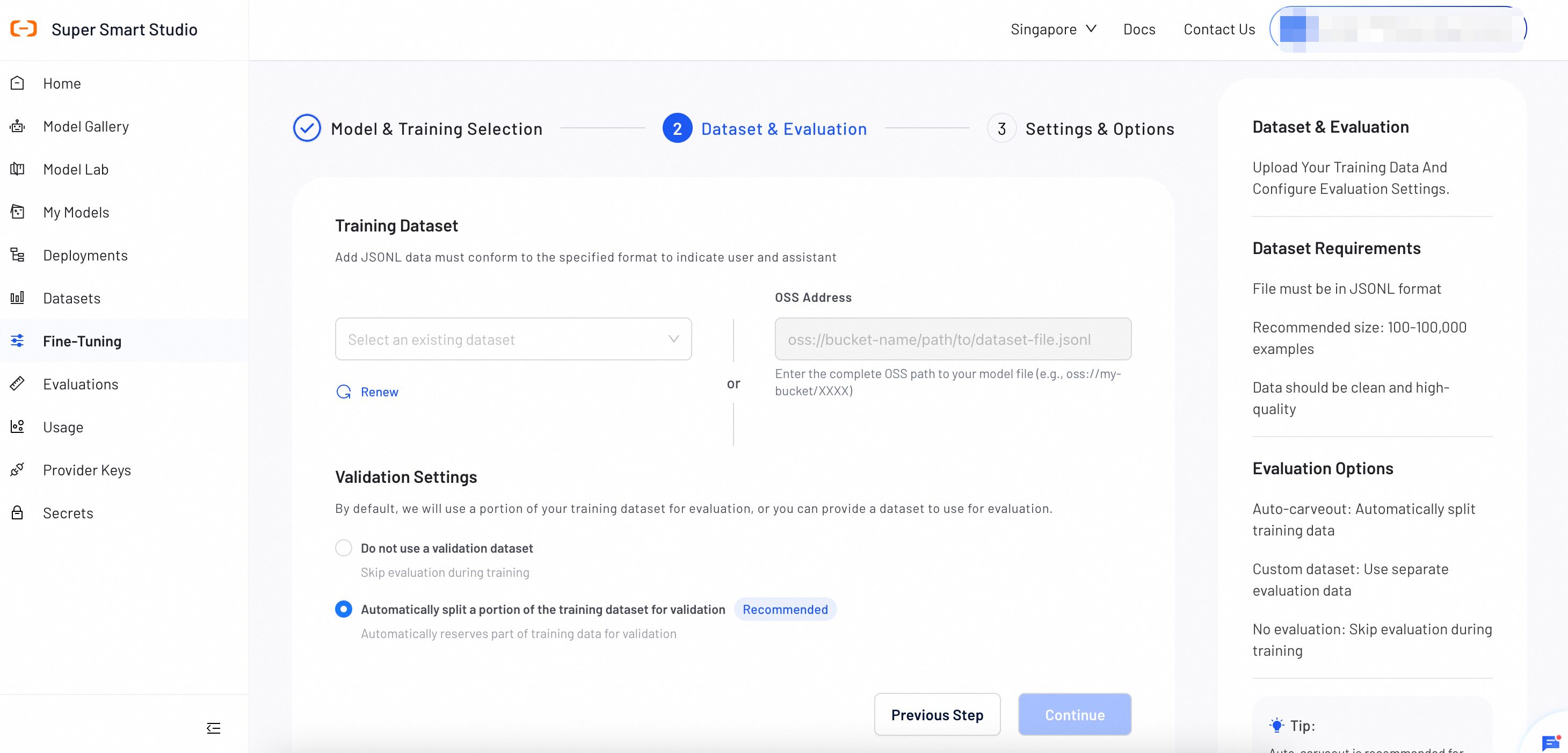
Task: Select 'Automatically split' validation radio option
Action: (x=344, y=609)
